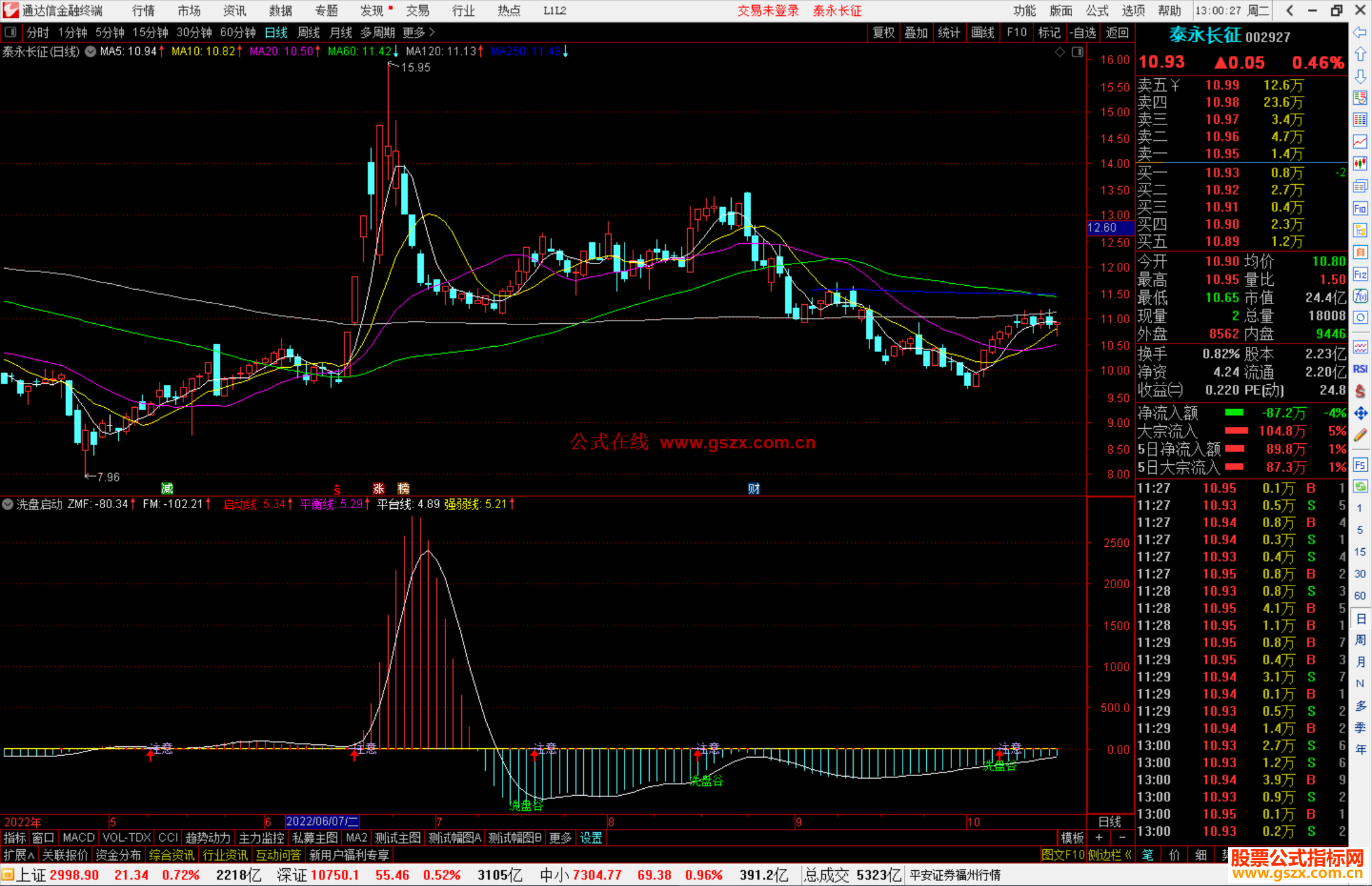Click the 画线 drawing button
Viewport: 1372px width, 886px height.
[983, 32]
